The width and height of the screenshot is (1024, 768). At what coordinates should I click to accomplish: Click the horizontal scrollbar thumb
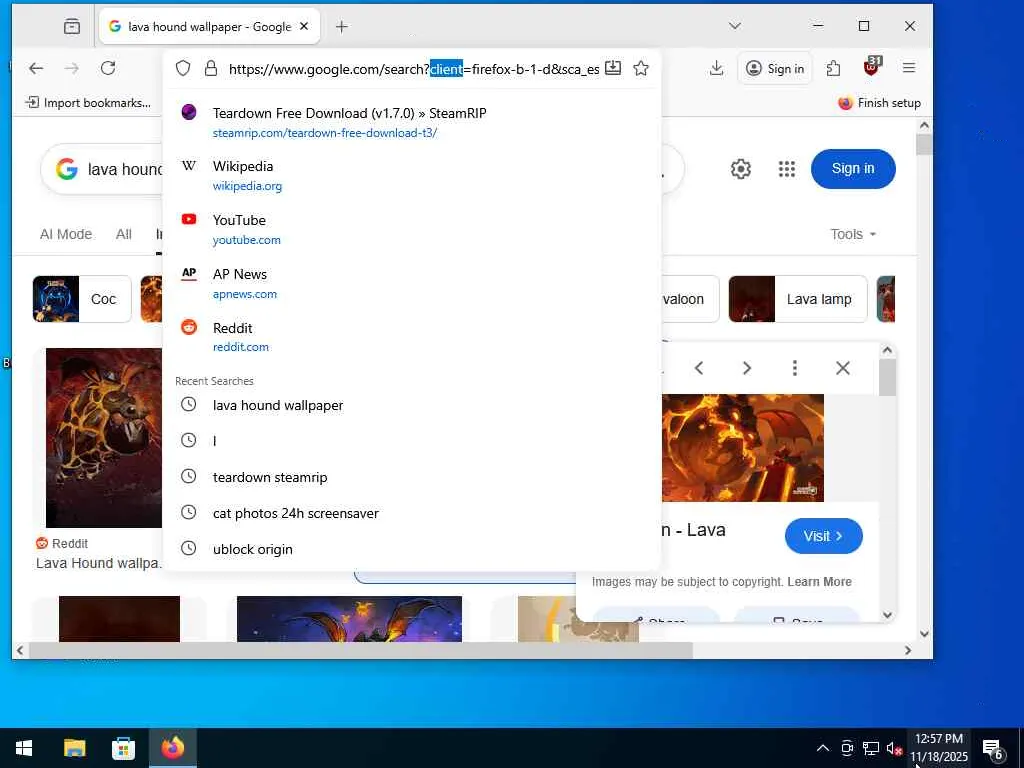point(360,650)
